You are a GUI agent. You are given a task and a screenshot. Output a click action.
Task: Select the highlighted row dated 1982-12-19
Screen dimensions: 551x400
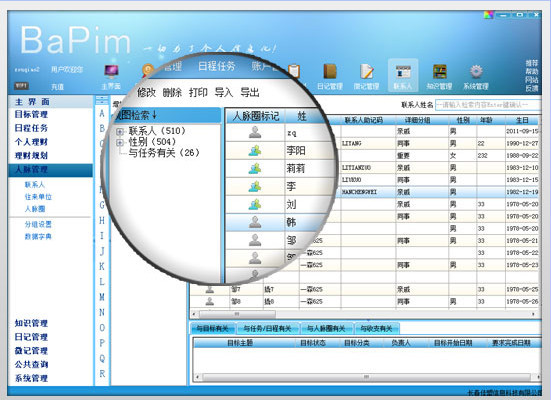pos(437,192)
